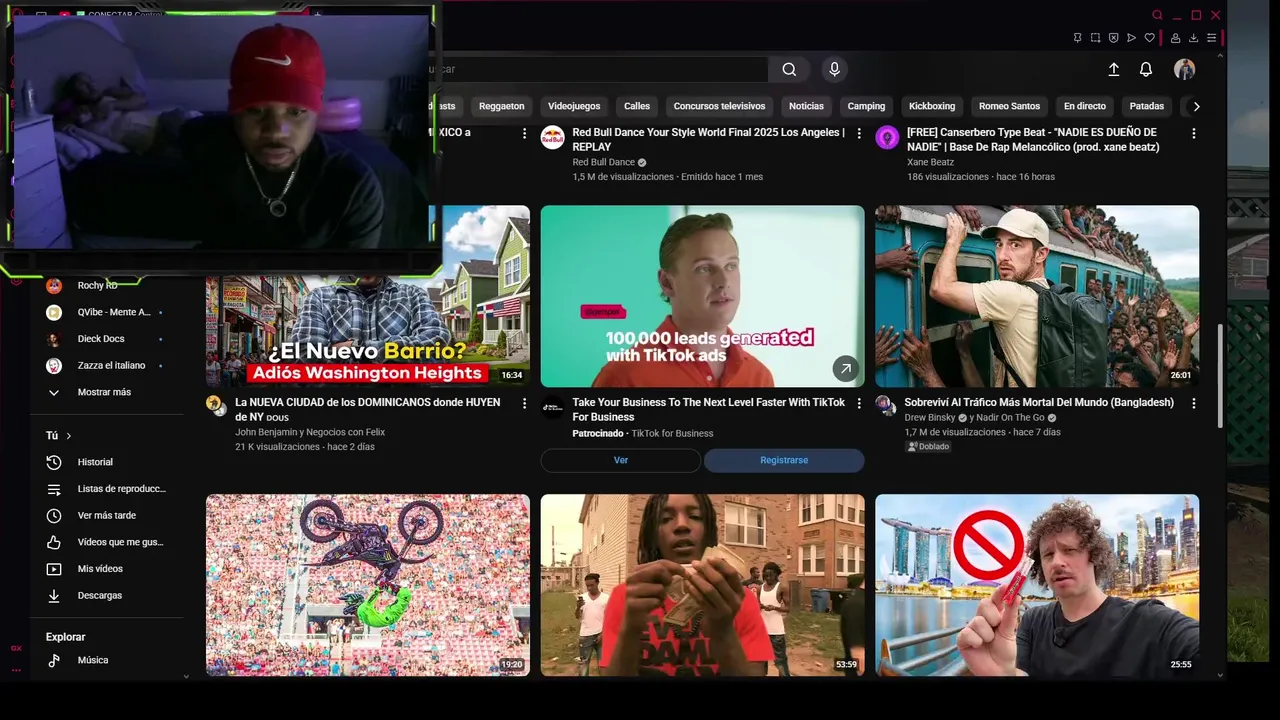
Task: Click the heart bookmarks icon
Action: (x=1150, y=38)
